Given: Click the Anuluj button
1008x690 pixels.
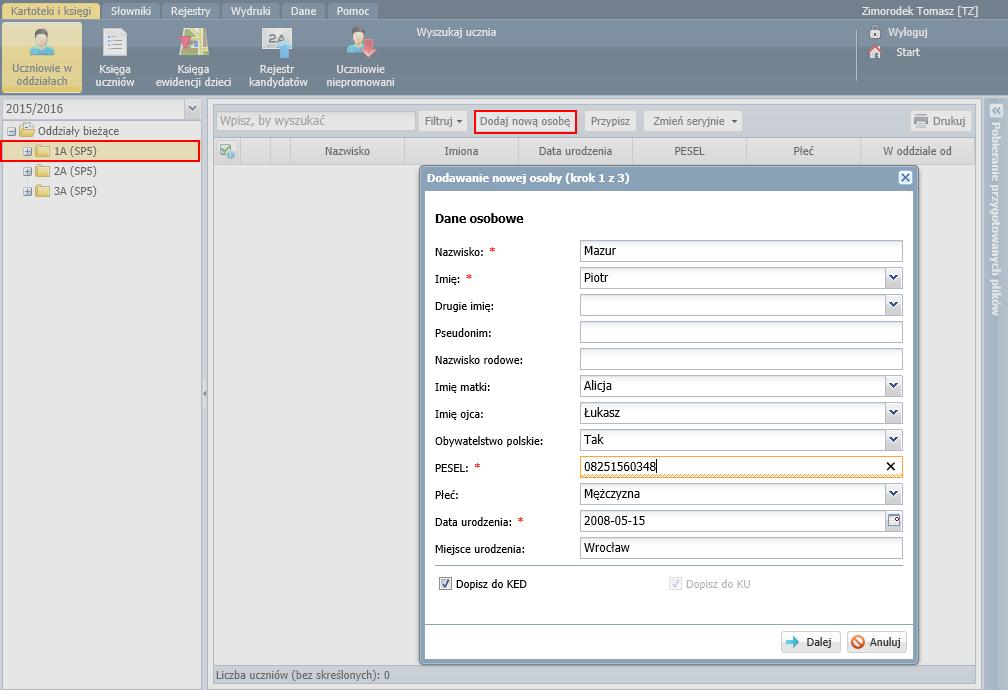Looking at the screenshot, I should (x=877, y=642).
